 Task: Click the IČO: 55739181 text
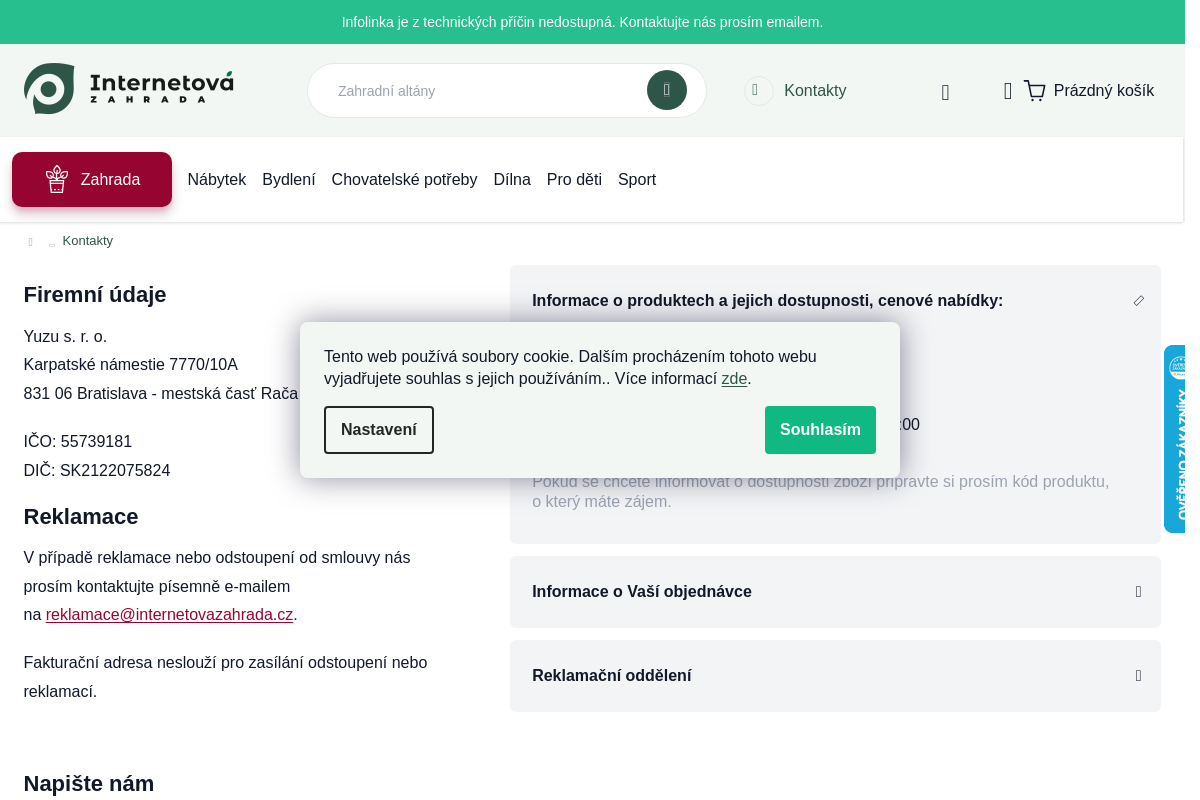pos(78,442)
